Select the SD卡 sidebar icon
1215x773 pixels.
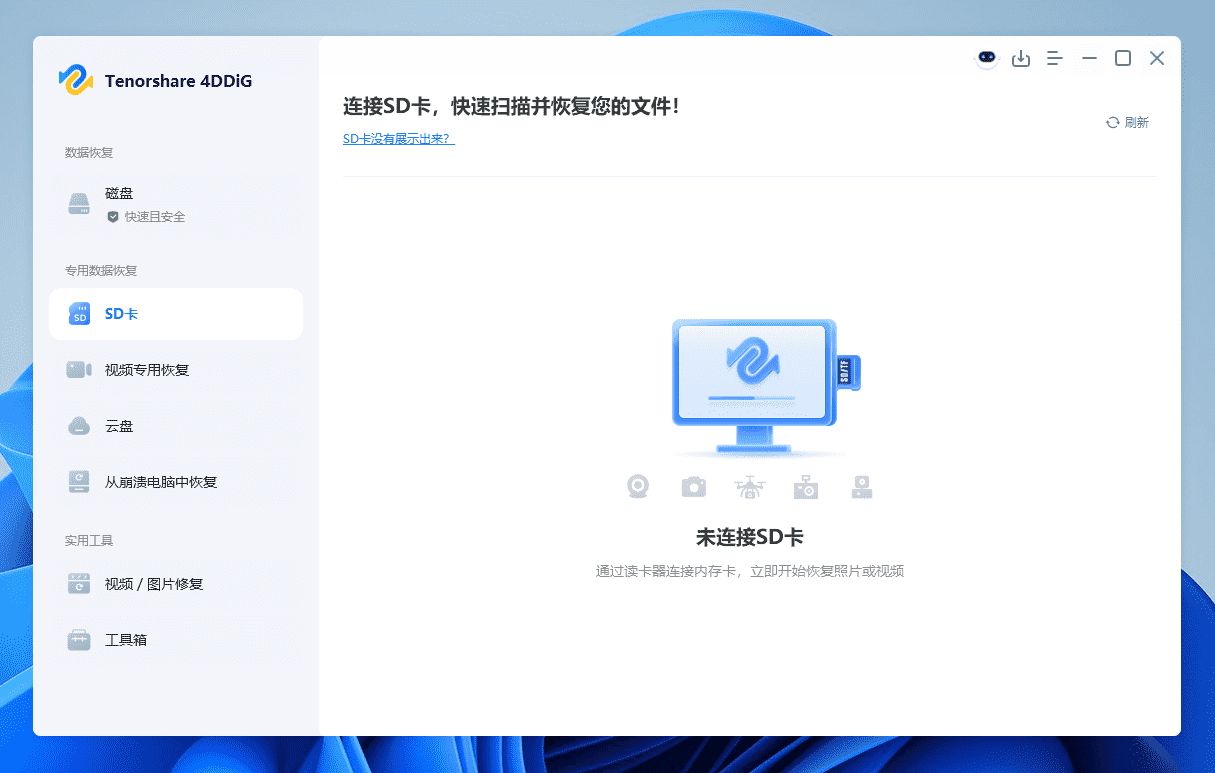[79, 313]
